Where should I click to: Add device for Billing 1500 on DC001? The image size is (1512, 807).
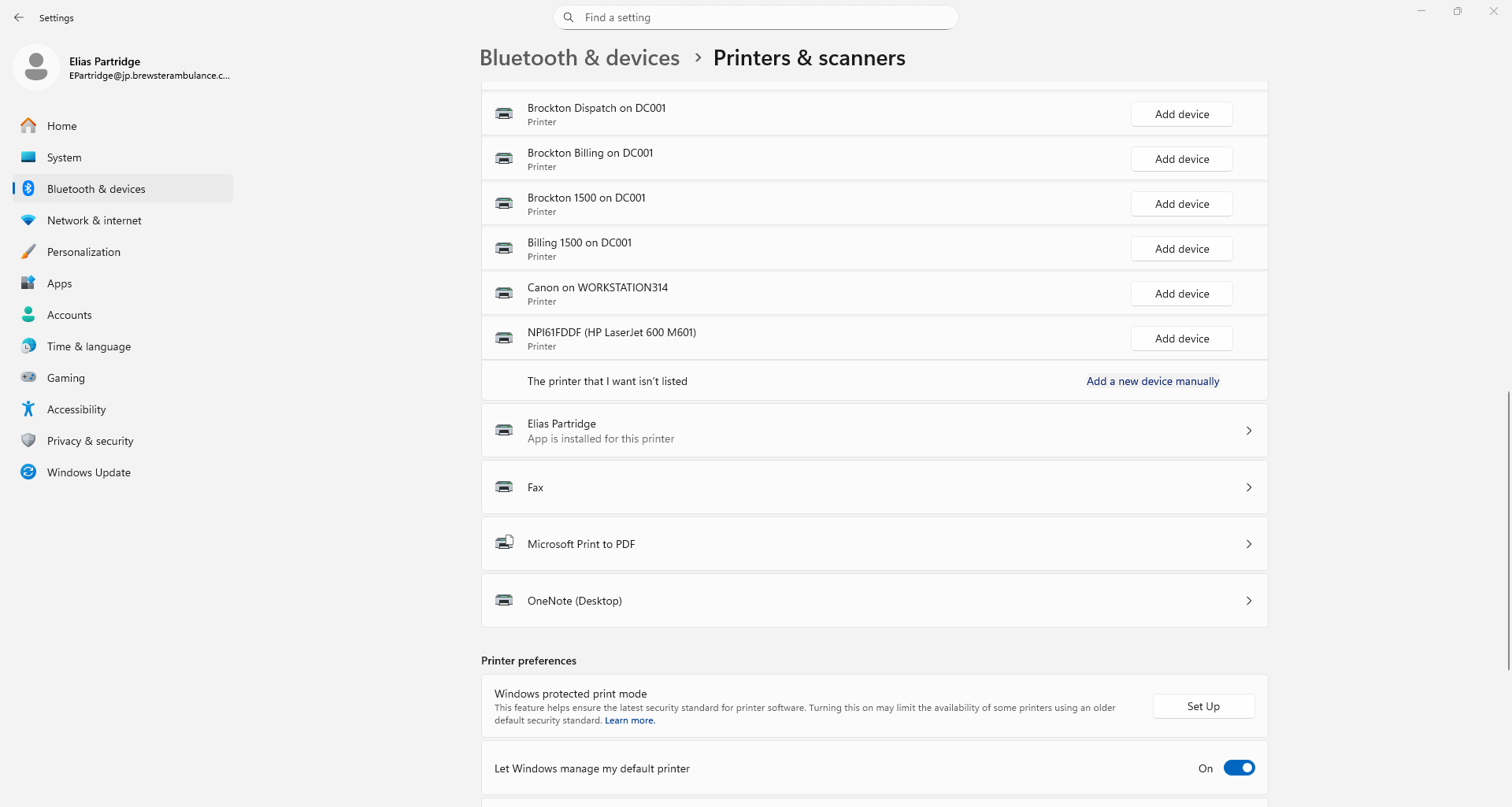[x=1182, y=249]
